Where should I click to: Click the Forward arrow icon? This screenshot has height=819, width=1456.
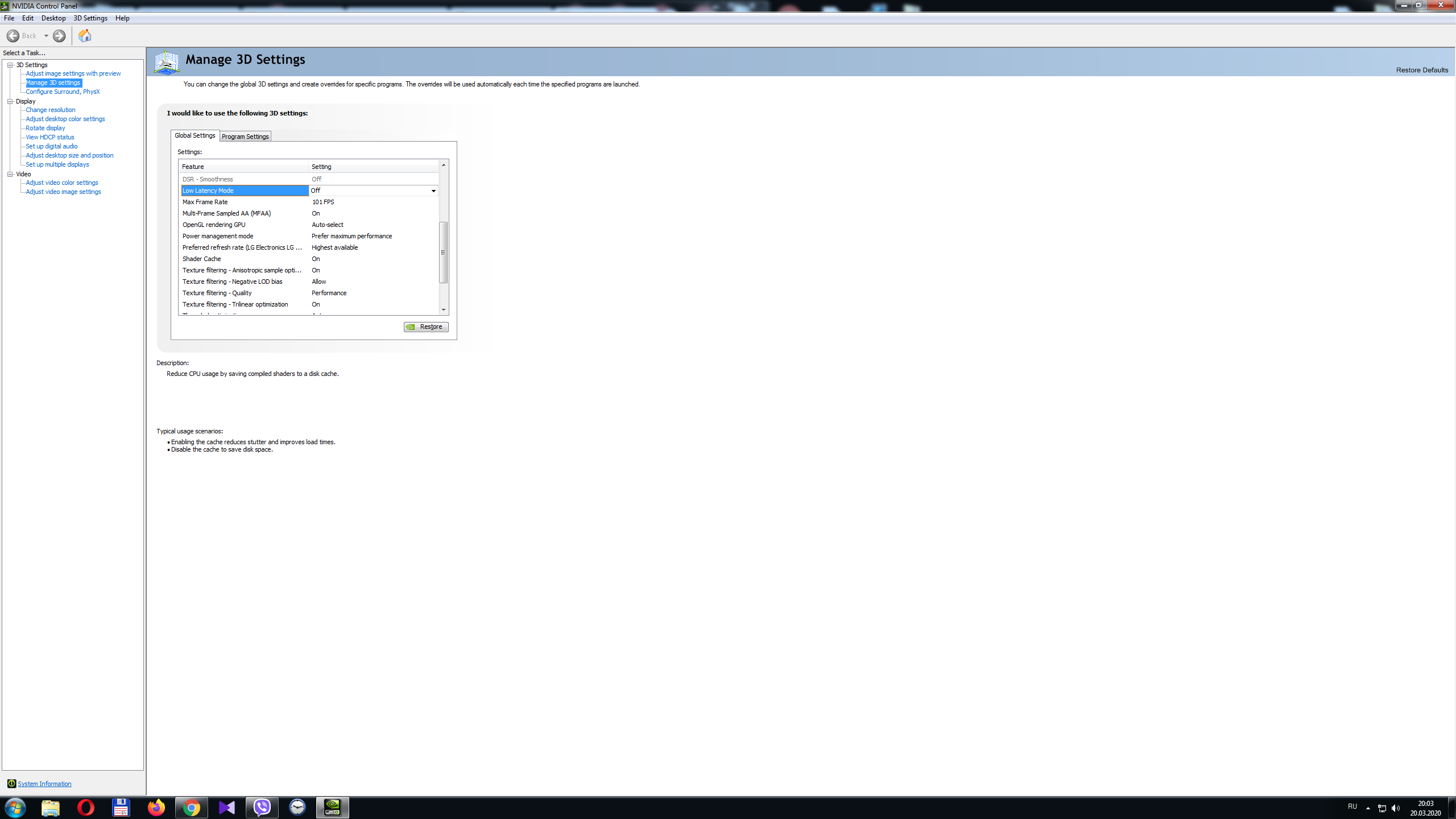[59, 36]
